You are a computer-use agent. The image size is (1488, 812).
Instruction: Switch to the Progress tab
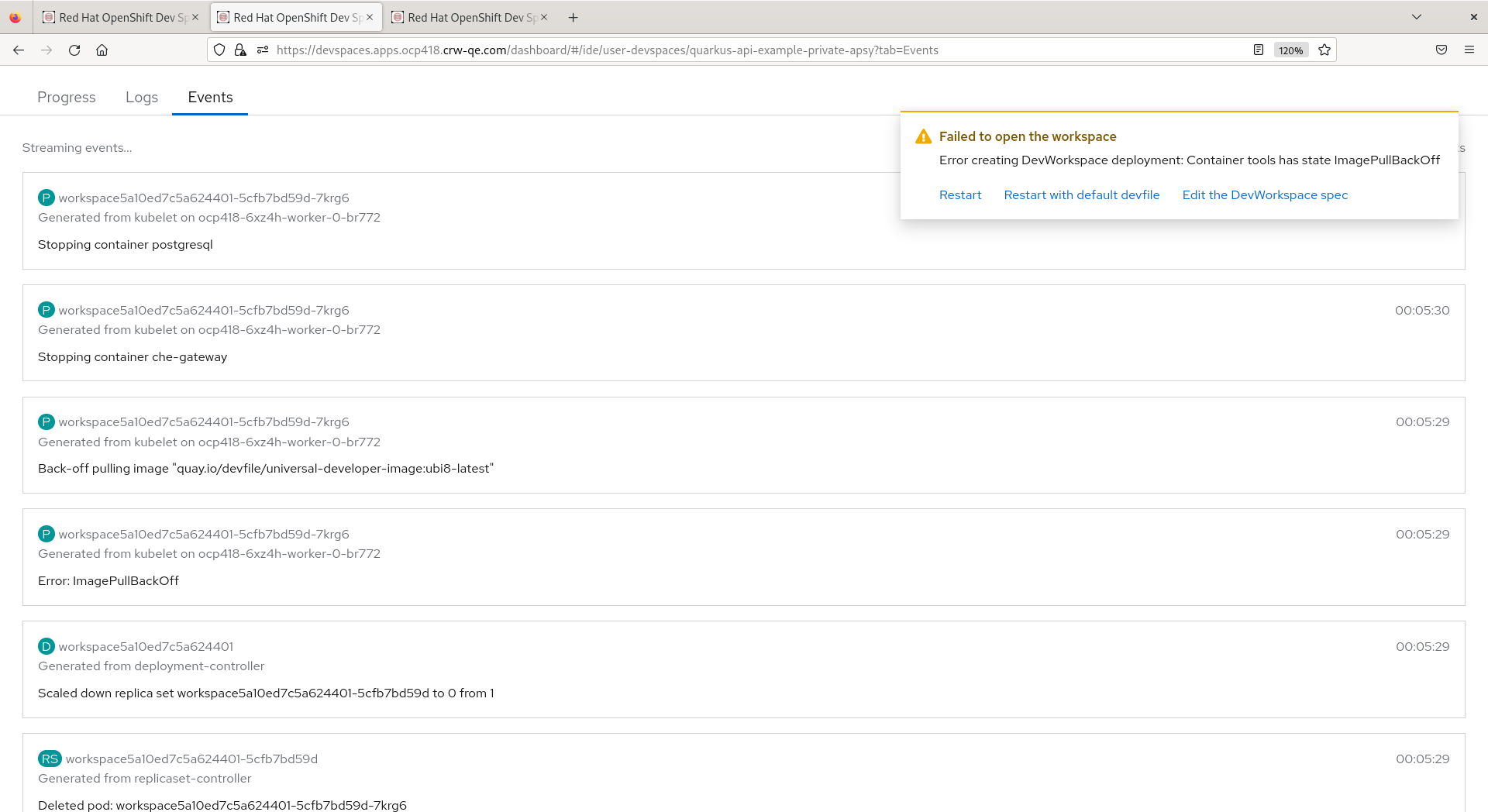tap(67, 98)
